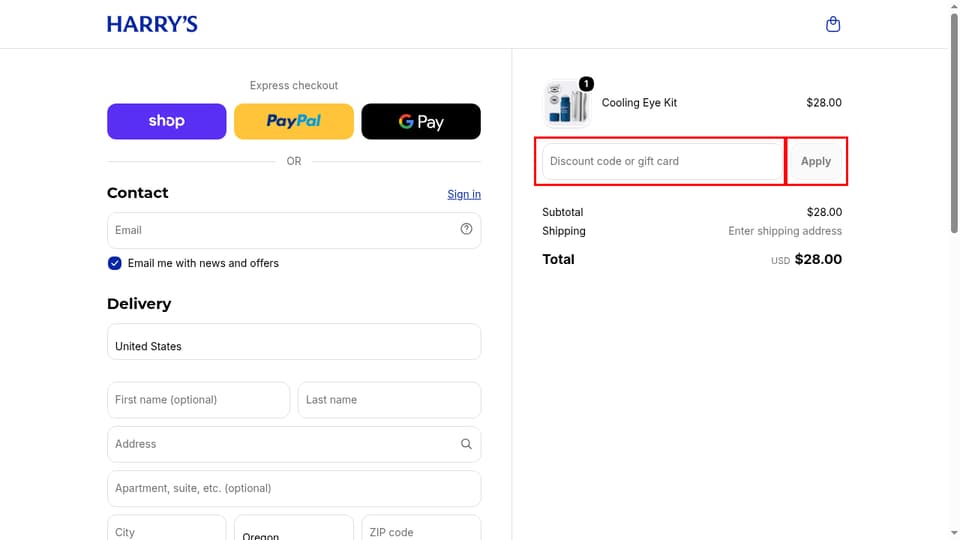960x540 pixels.
Task: Click the First name (optional) field
Action: coord(198,400)
